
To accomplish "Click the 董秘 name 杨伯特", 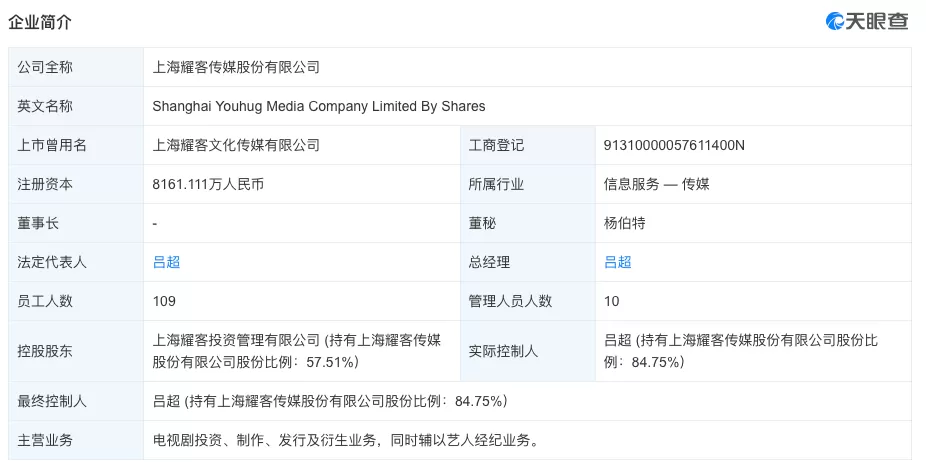I will coord(625,223).
